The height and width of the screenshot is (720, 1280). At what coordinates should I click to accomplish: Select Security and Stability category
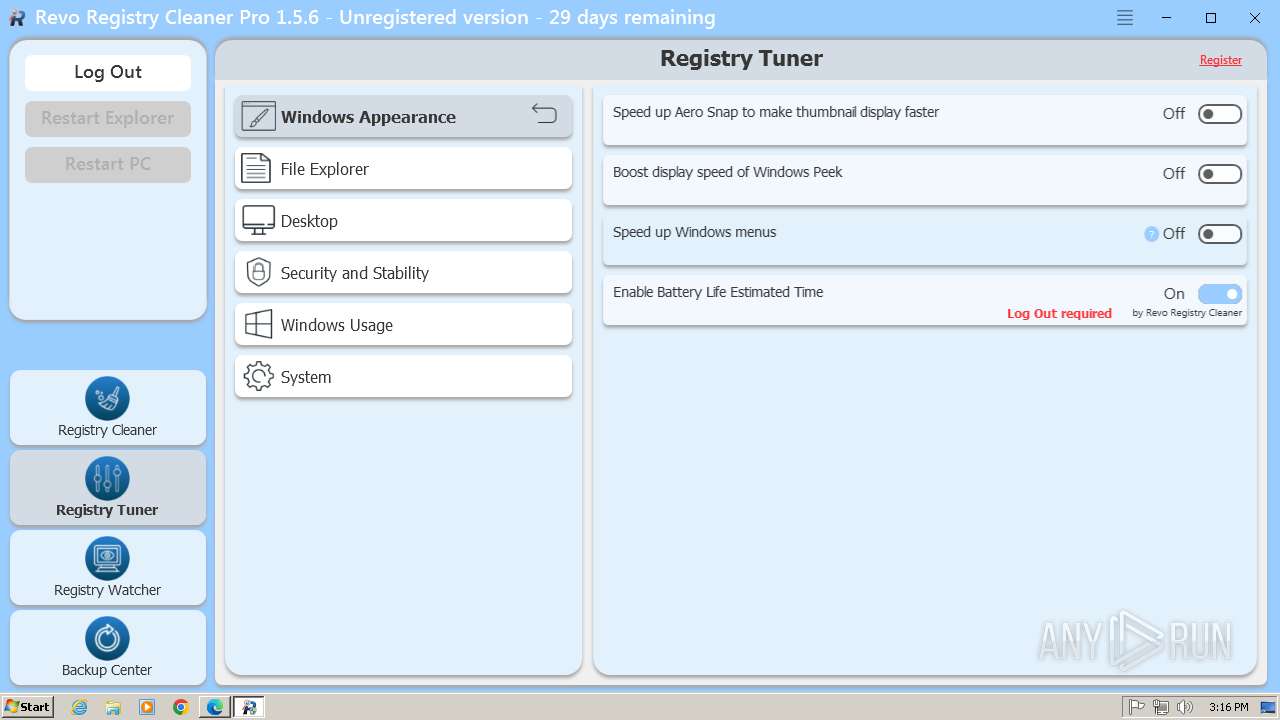403,273
